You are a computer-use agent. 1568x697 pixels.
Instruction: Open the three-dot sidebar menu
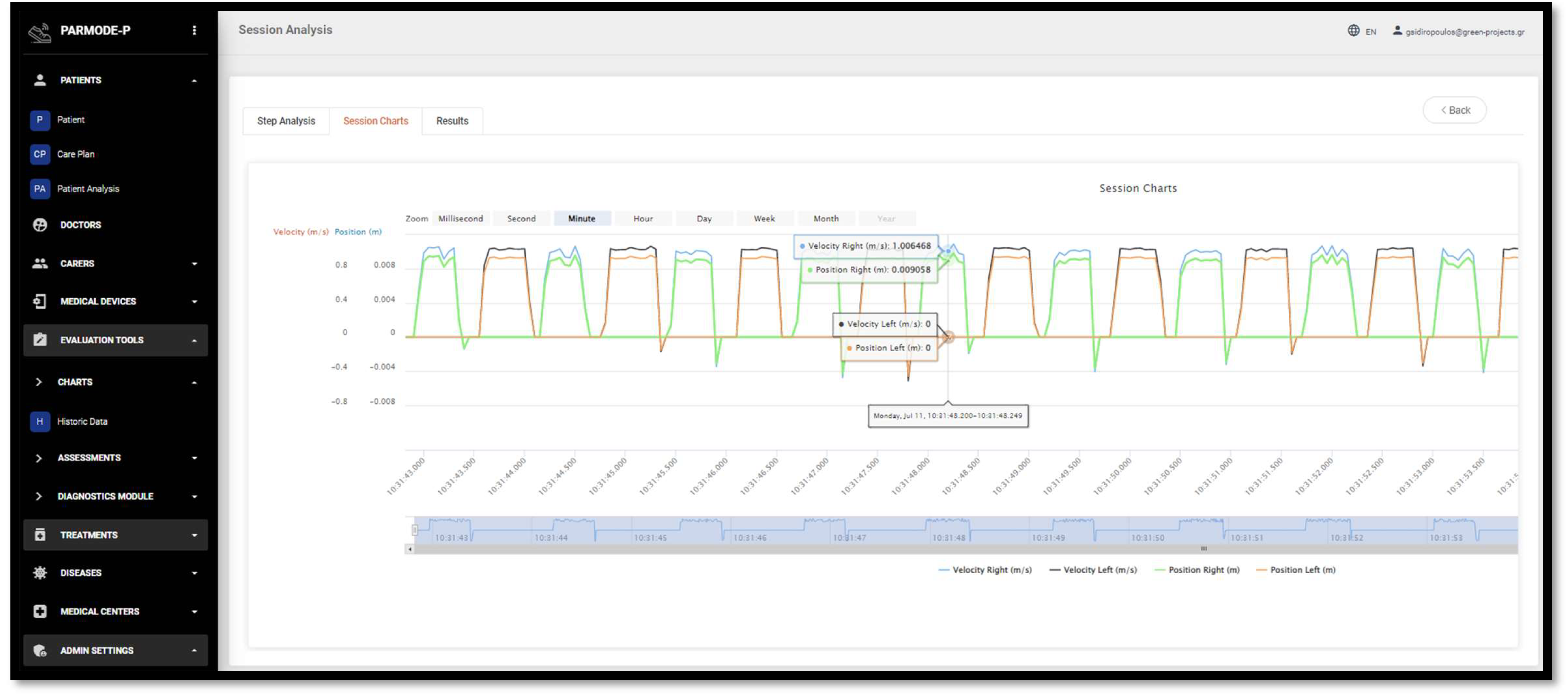pos(194,30)
